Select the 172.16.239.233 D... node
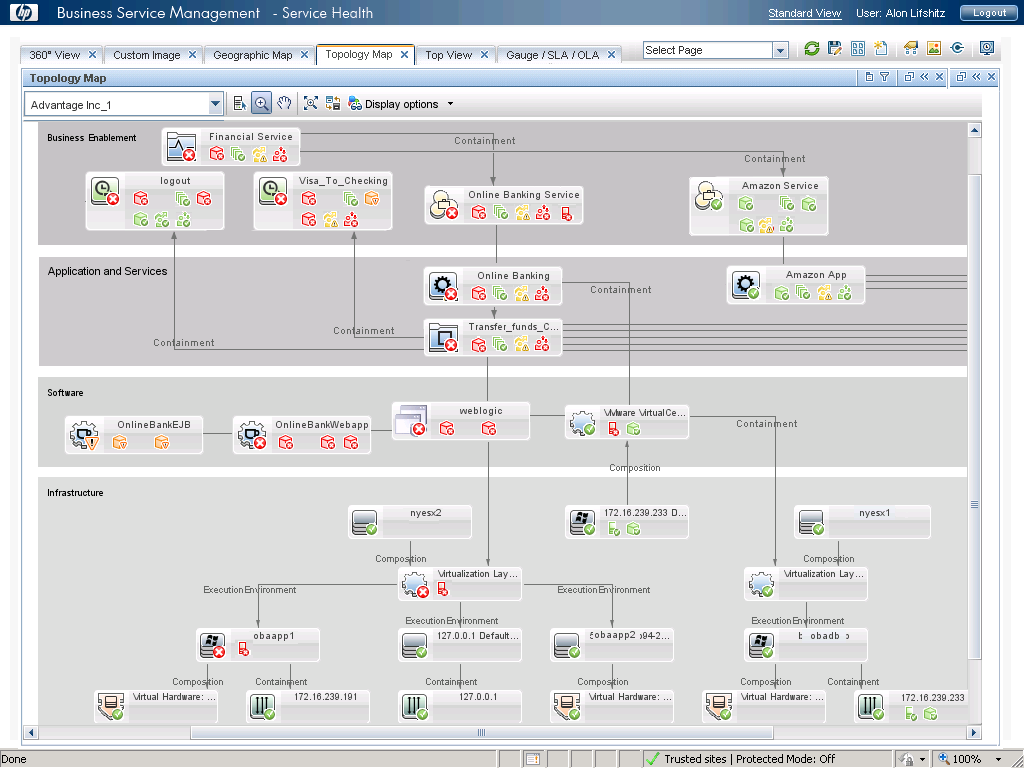Image resolution: width=1024 pixels, height=768 pixels. [626, 522]
